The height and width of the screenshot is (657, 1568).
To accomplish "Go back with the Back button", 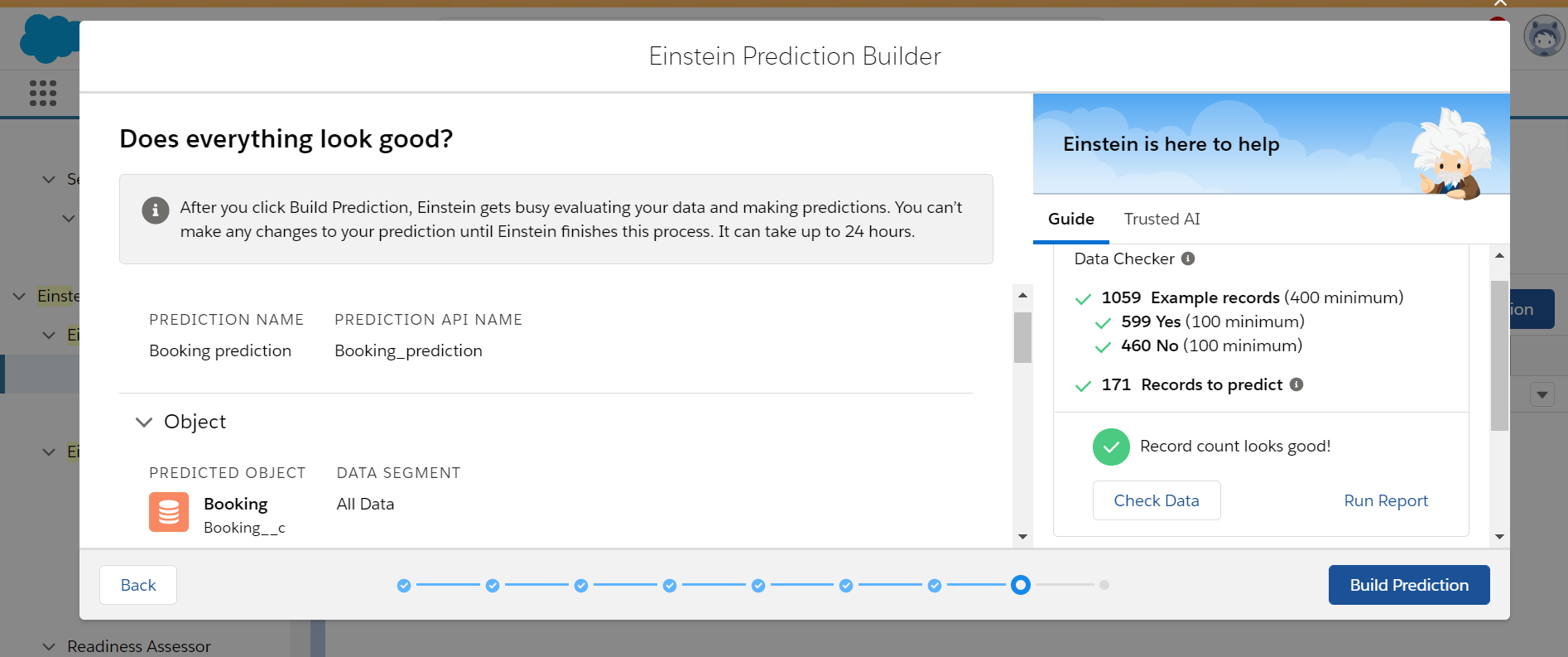I will (138, 585).
